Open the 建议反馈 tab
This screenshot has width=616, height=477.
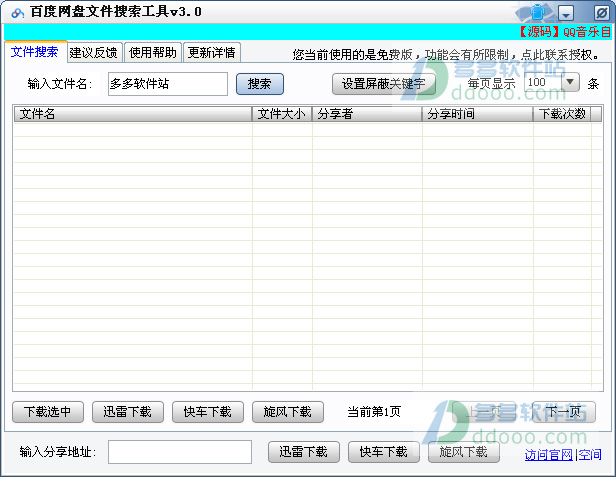[x=94, y=52]
